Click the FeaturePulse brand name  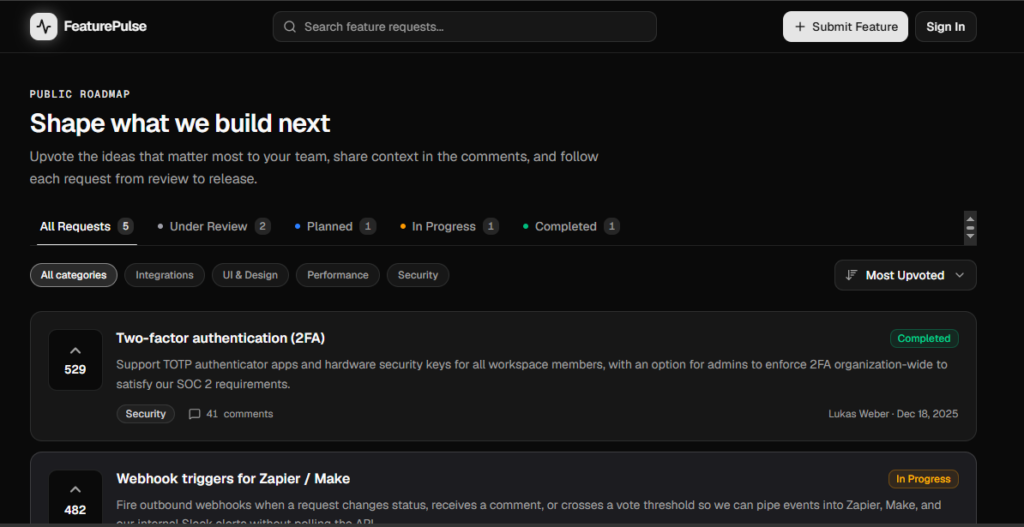pyautogui.click(x=105, y=27)
